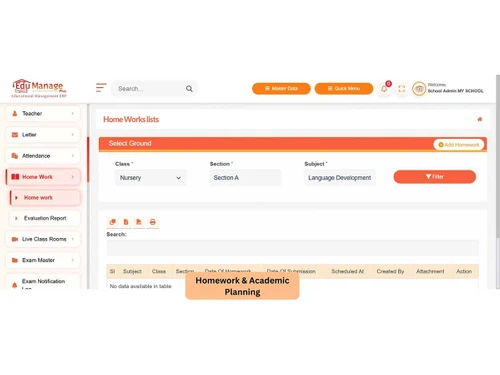The height and width of the screenshot is (375, 500).
Task: Sort by the Scheduled At column header
Action: click(x=347, y=271)
